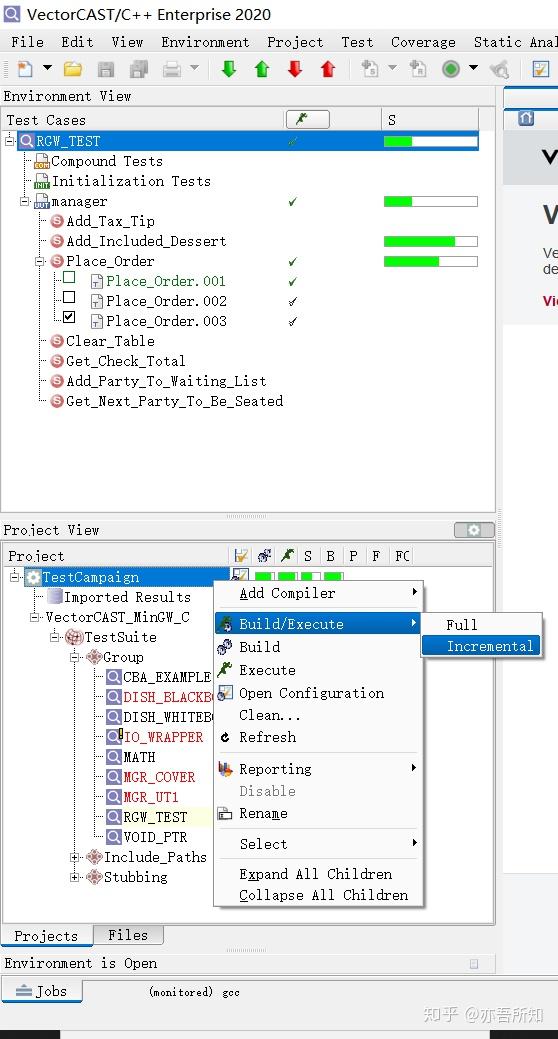Uncheck the Place_Order.003 test case checkbox

(x=69, y=317)
